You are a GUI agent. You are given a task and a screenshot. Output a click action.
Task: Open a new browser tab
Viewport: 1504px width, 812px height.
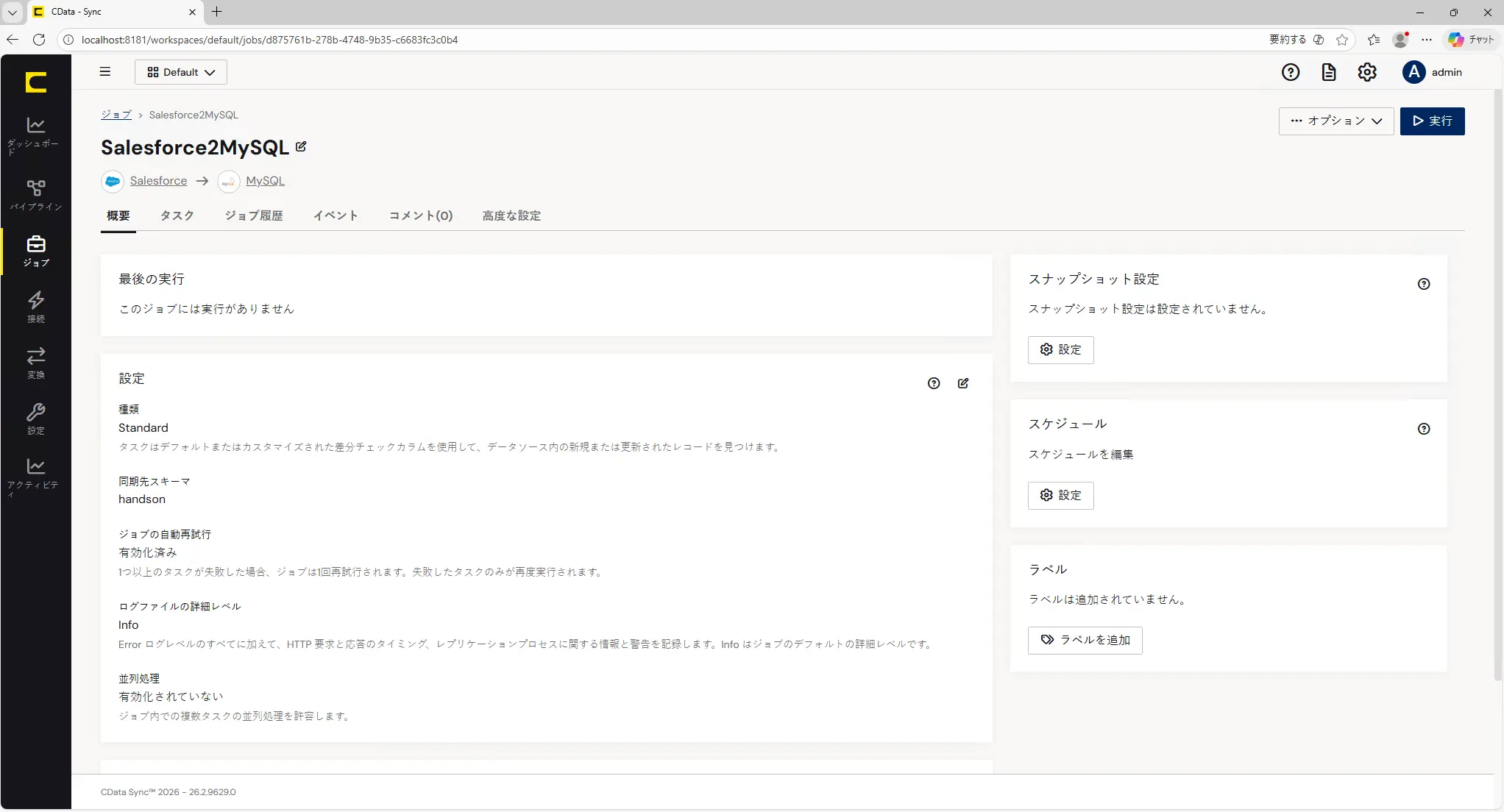tap(216, 12)
